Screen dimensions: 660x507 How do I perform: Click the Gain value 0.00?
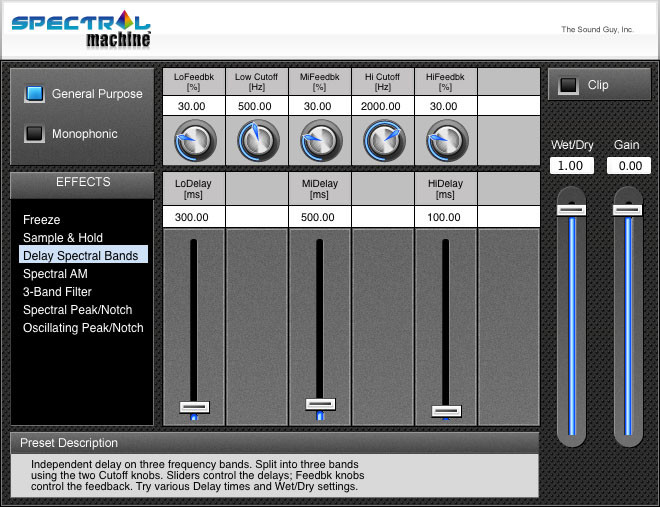(x=629, y=166)
